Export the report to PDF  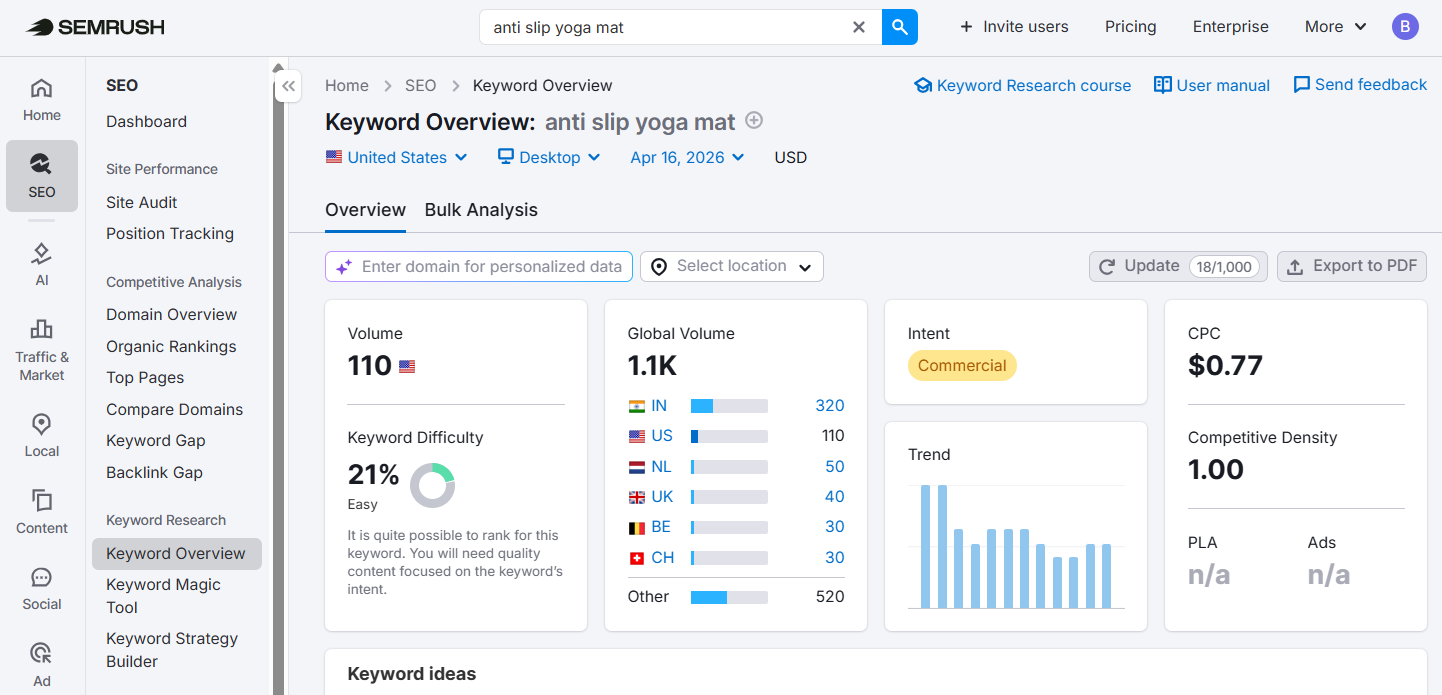[1351, 266]
